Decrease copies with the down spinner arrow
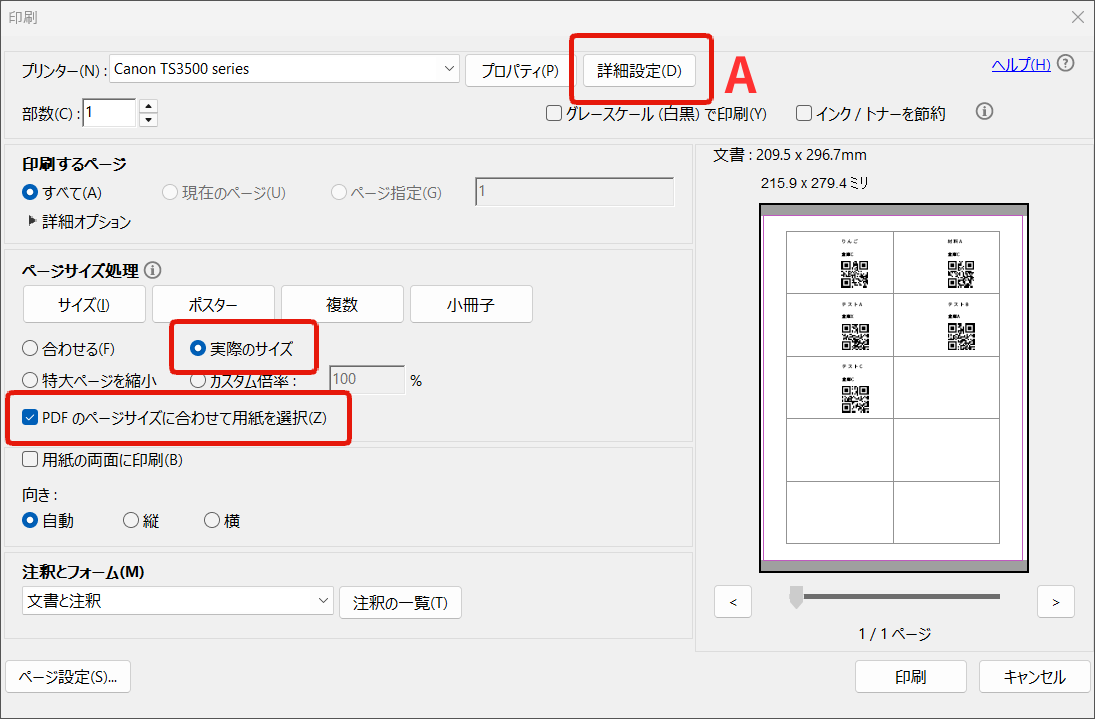 (148, 120)
